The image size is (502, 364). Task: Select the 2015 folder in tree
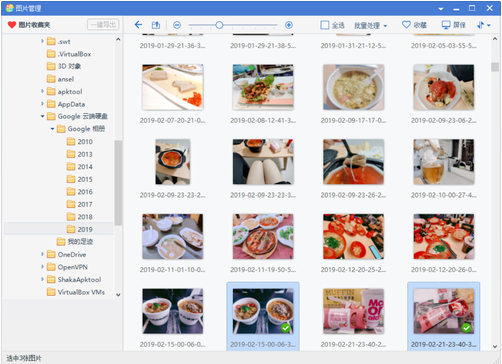[x=80, y=179]
